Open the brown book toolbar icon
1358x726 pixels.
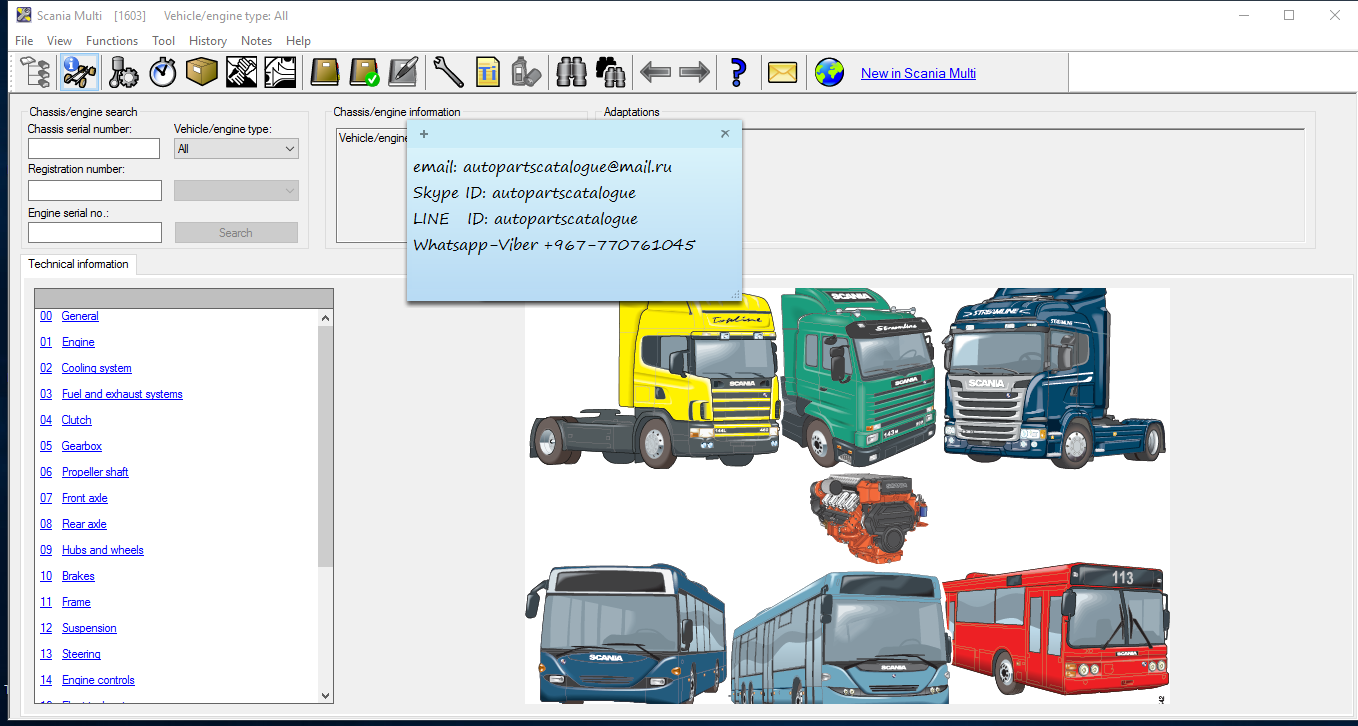tap(325, 72)
